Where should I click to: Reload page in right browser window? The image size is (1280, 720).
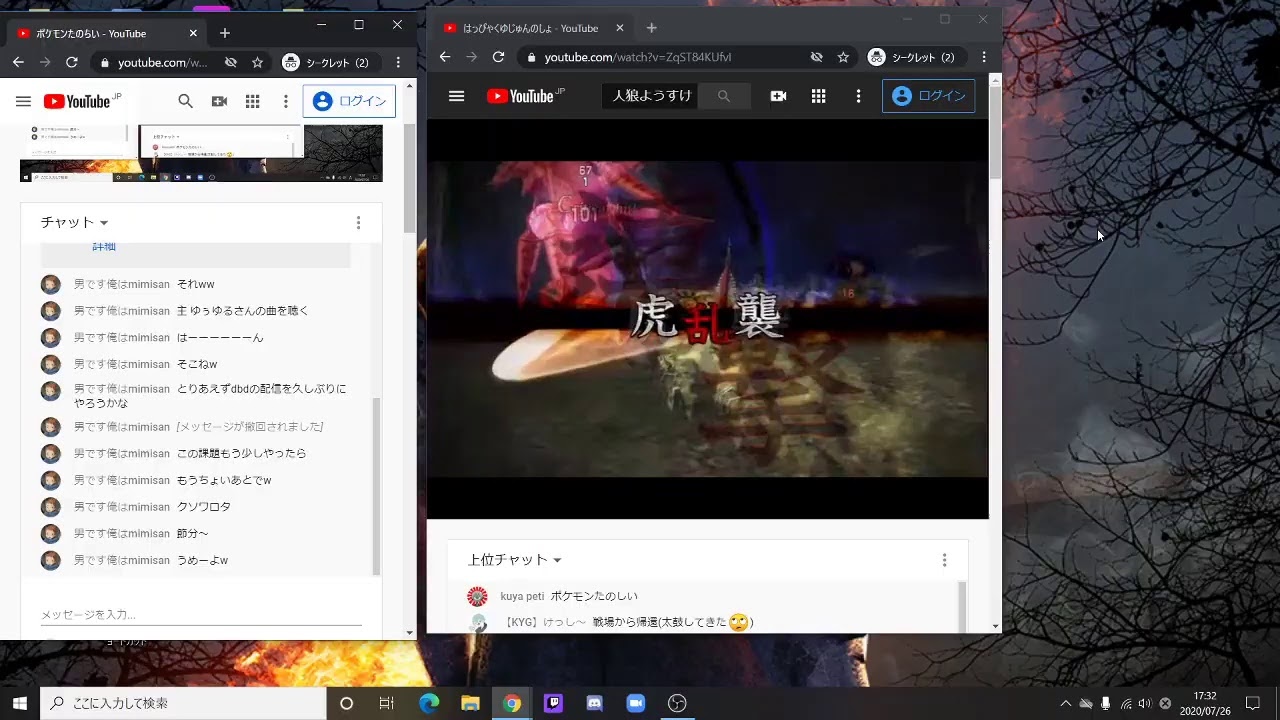pos(498,57)
